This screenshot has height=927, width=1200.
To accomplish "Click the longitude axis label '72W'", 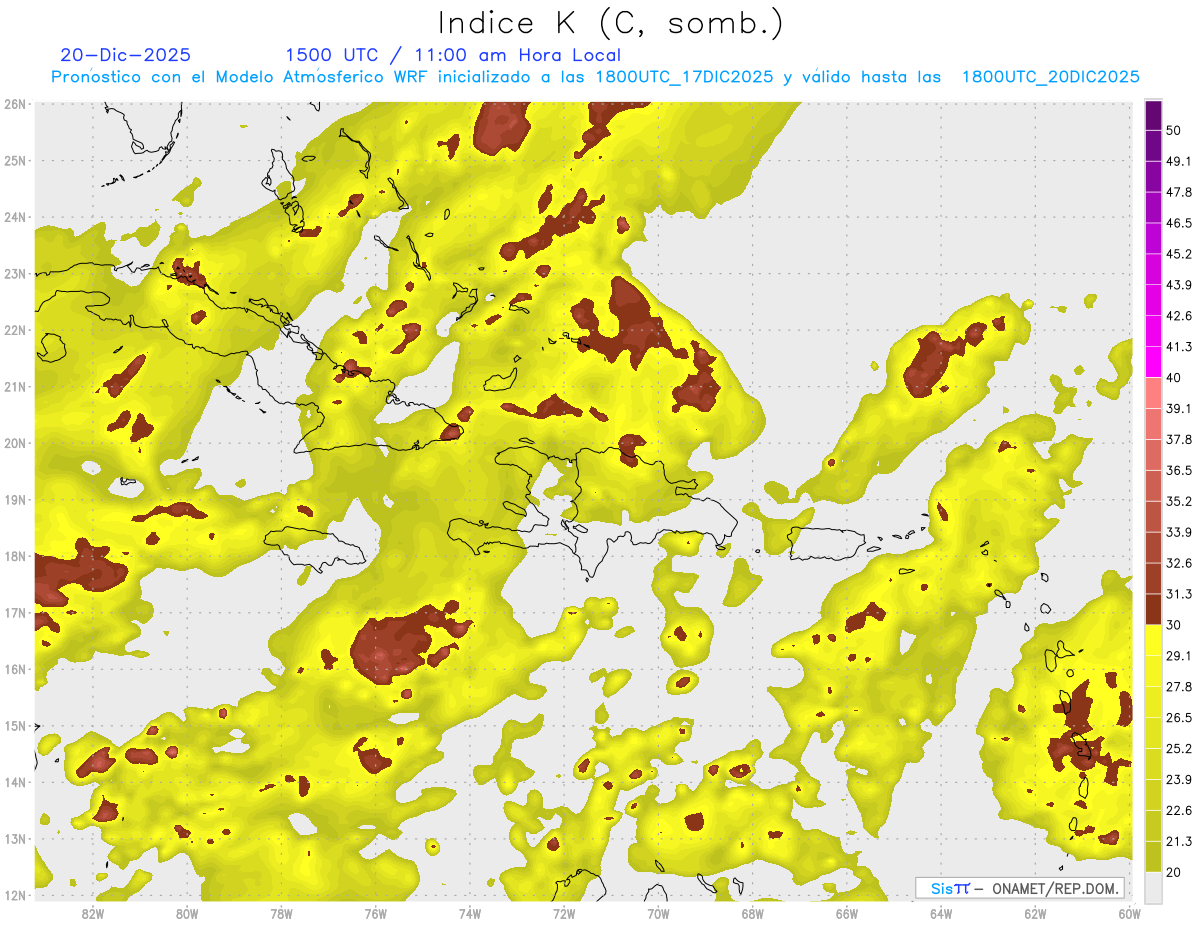I will pos(564,914).
